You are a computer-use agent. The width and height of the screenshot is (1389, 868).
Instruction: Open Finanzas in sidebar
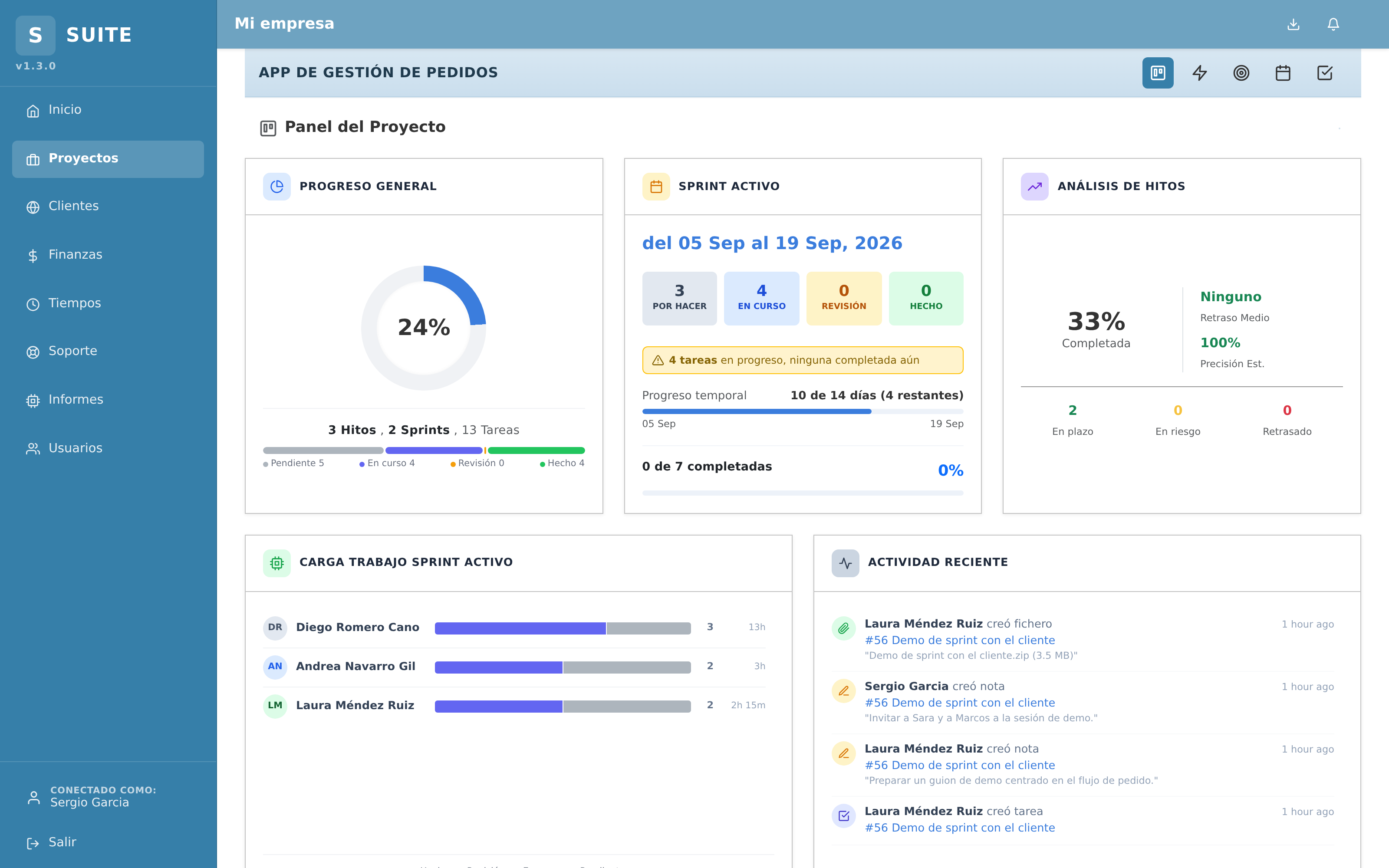(x=108, y=256)
